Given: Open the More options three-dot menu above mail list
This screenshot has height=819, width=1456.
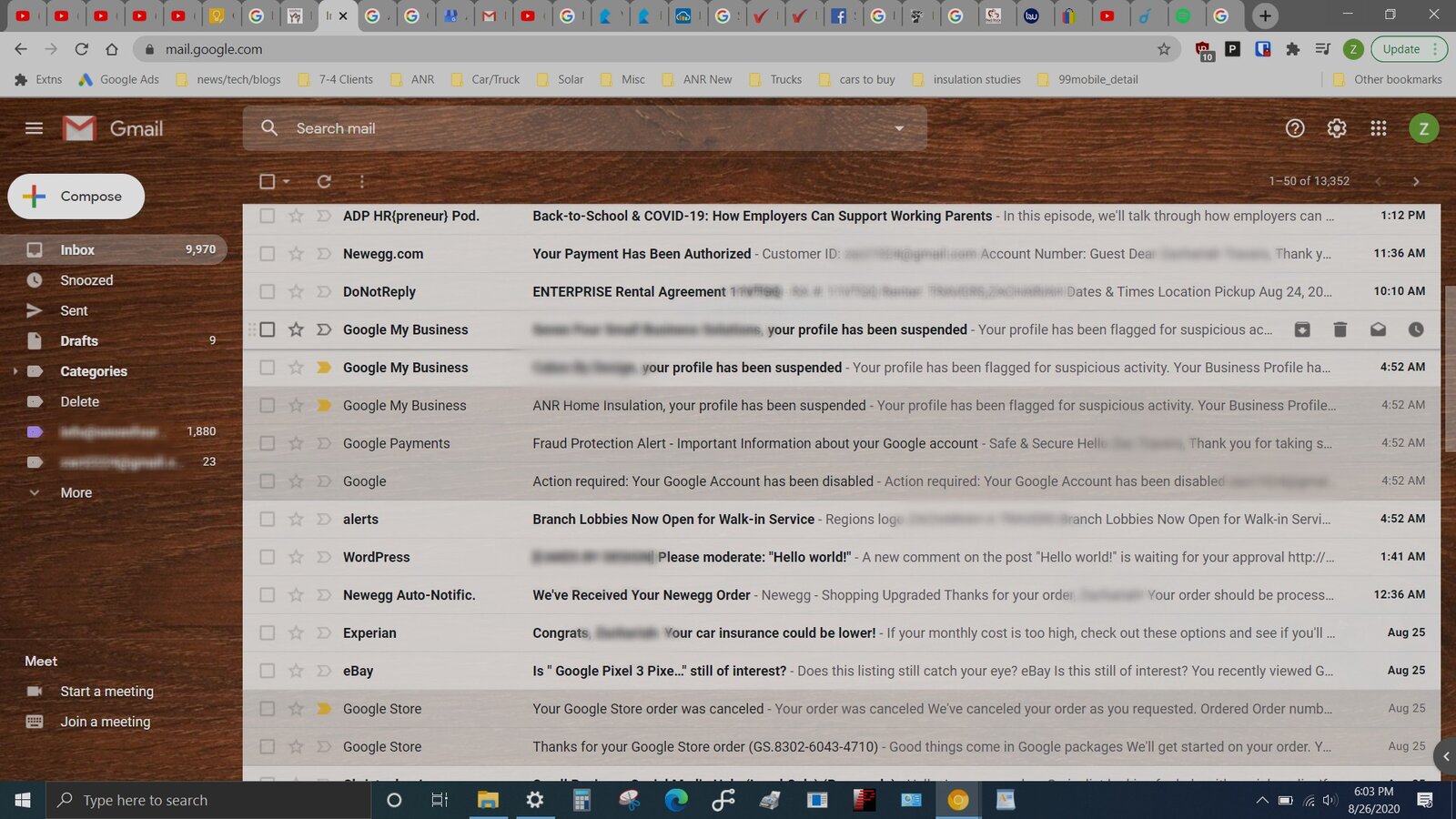Looking at the screenshot, I should [x=361, y=181].
